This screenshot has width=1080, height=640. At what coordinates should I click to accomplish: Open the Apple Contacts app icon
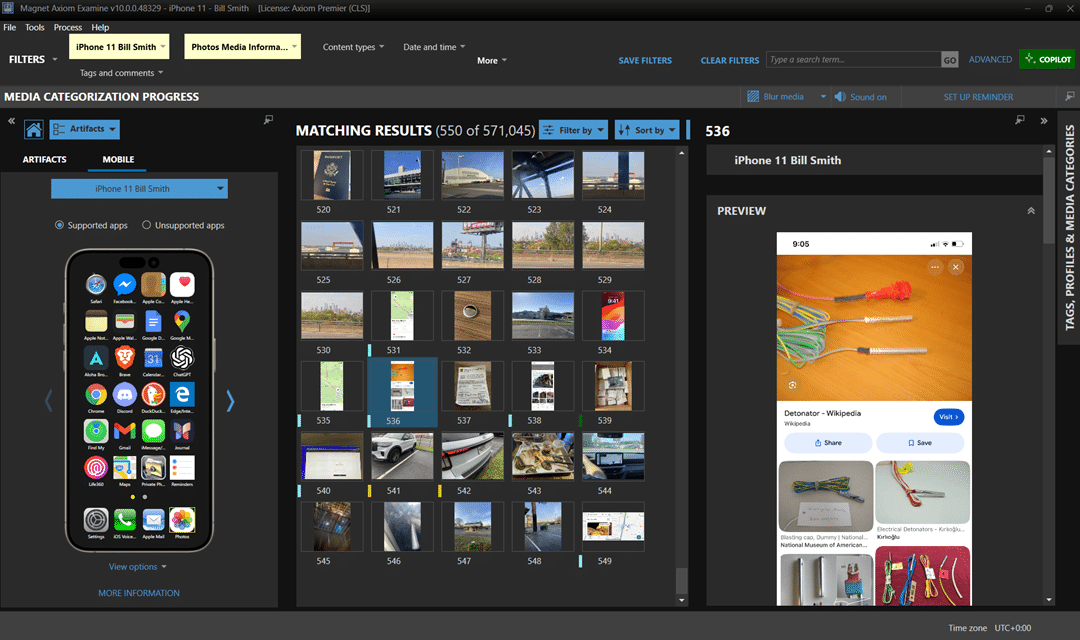[154, 284]
